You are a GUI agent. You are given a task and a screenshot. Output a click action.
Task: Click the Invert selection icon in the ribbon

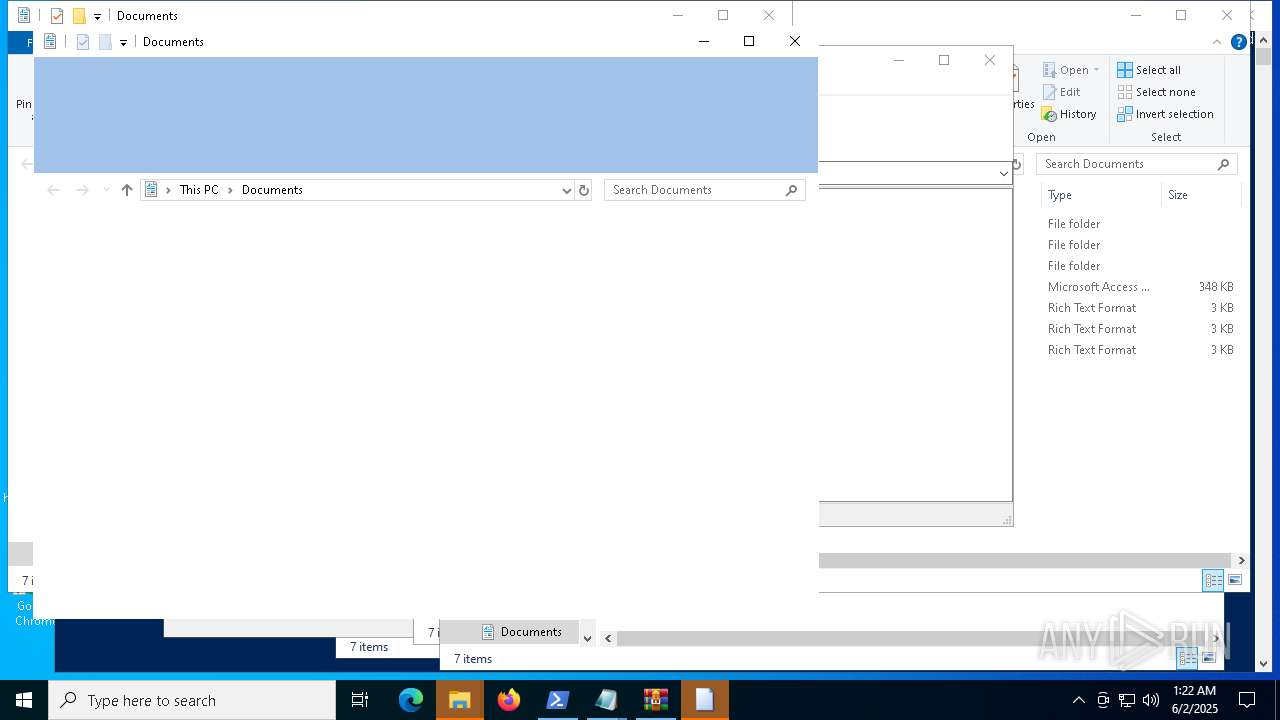1125,114
